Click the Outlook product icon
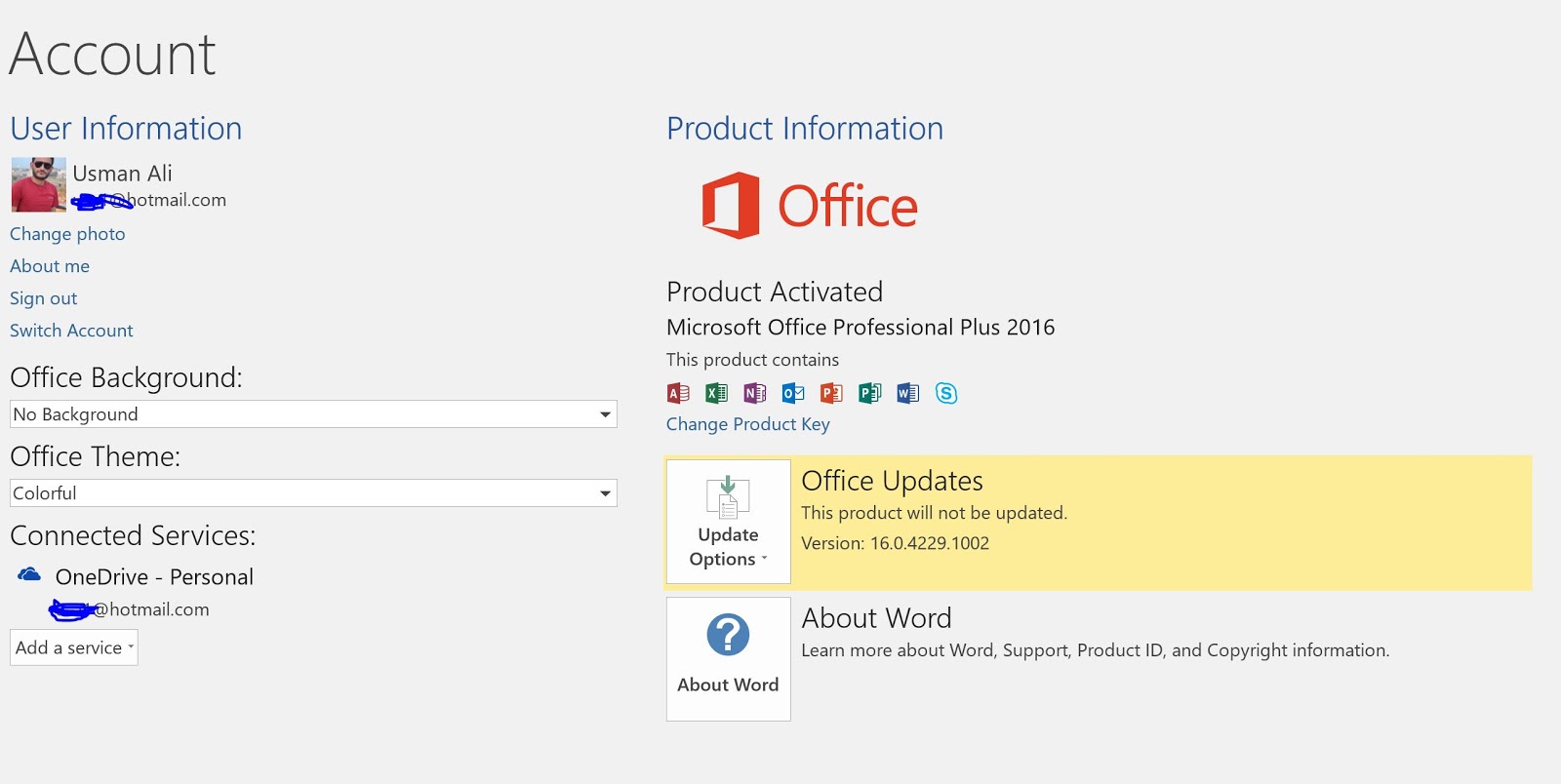 (793, 393)
